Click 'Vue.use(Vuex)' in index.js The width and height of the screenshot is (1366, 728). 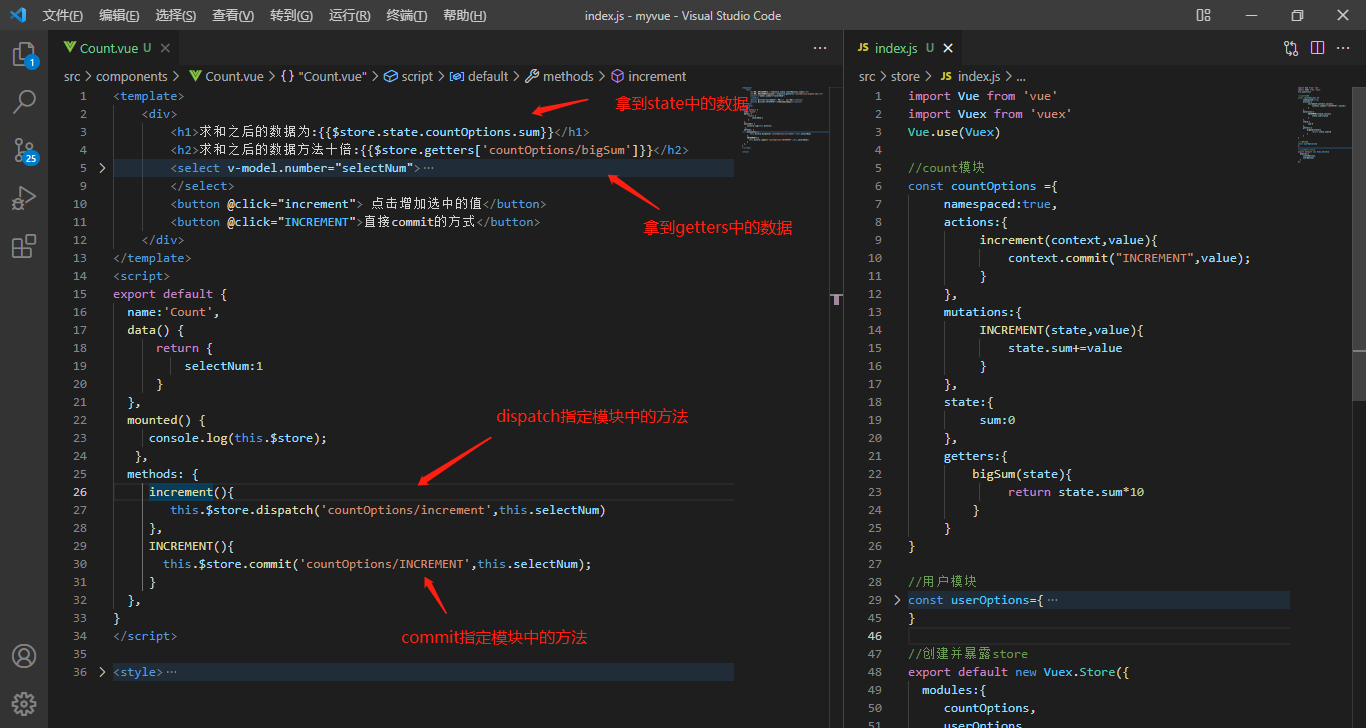point(954,132)
